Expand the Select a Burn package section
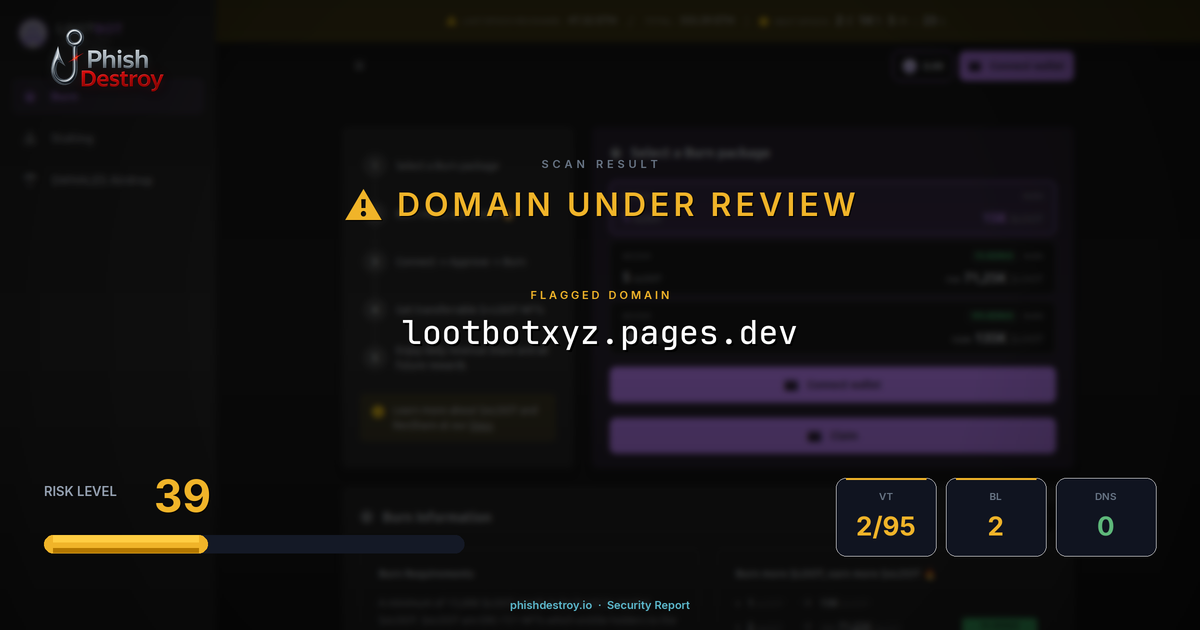1200x630 pixels. [700, 152]
